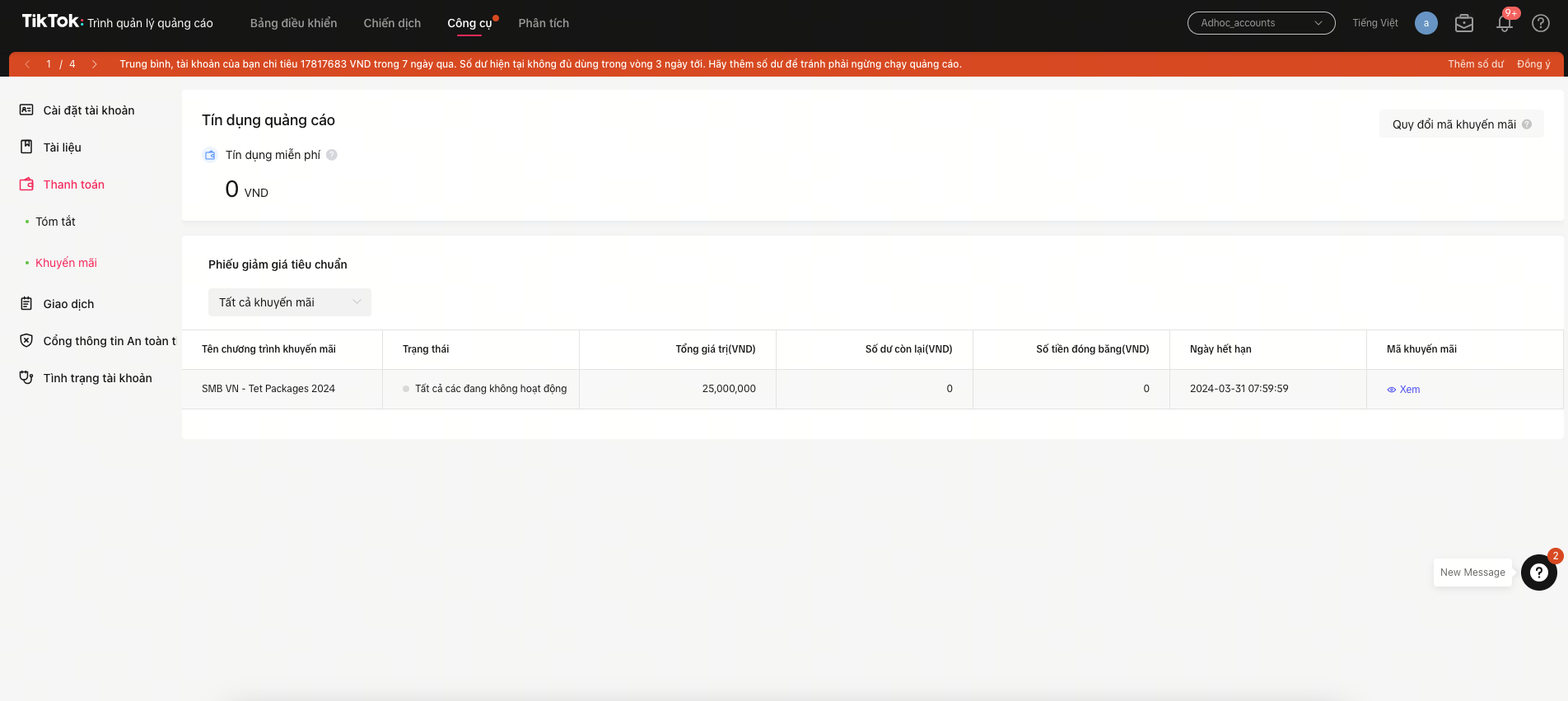Go to previous alert banner message
Image resolution: width=1568 pixels, height=701 pixels.
point(27,64)
